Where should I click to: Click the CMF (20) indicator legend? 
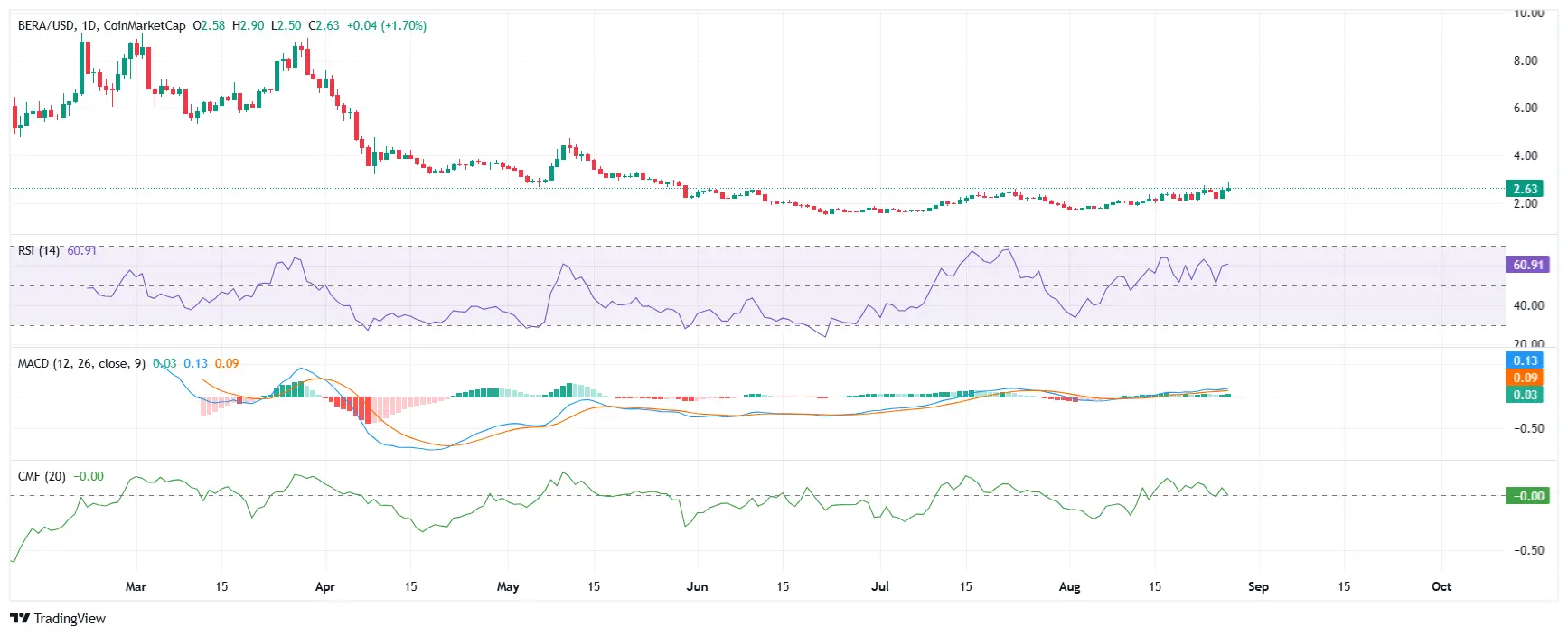click(42, 476)
